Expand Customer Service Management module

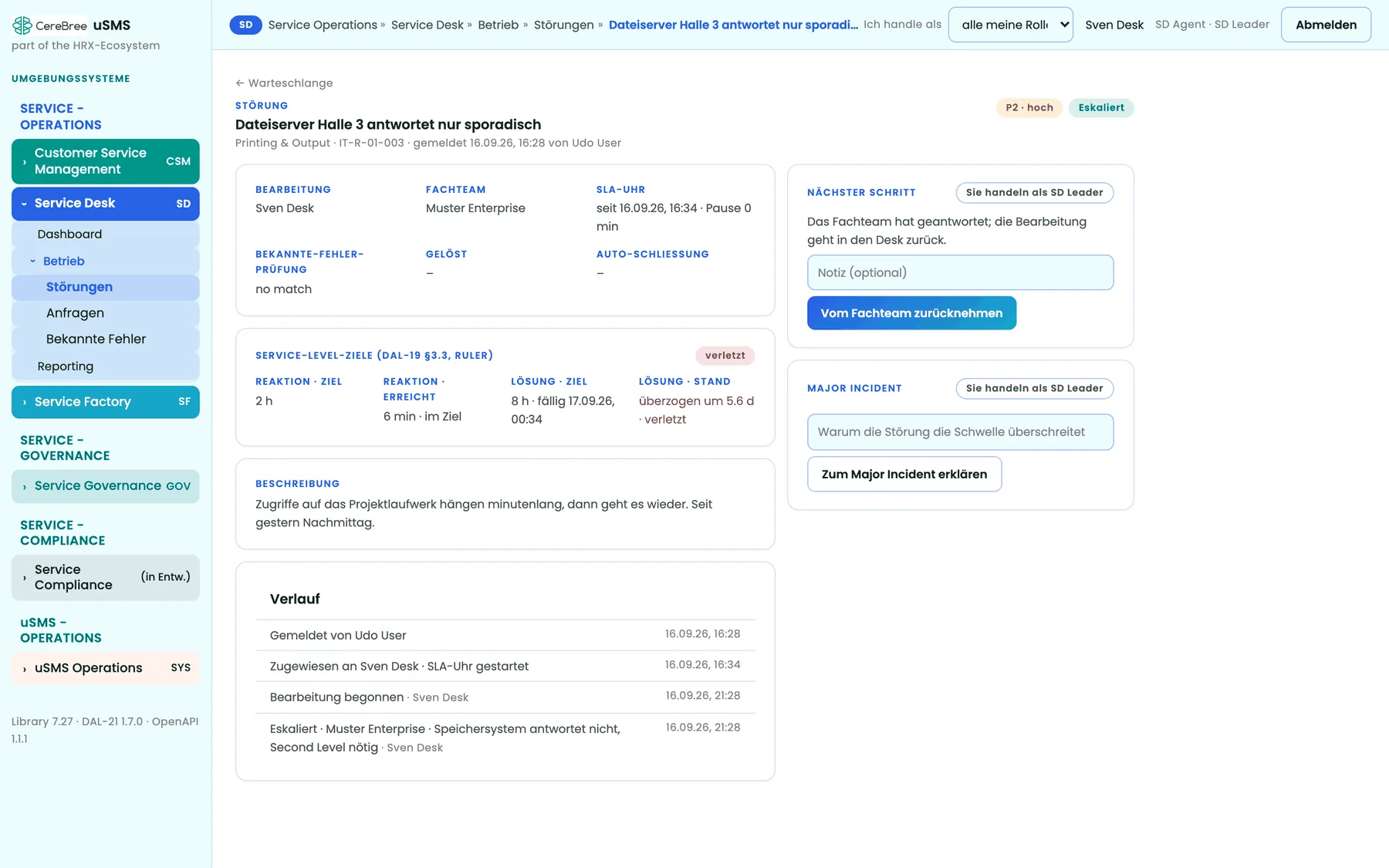[x=106, y=161]
